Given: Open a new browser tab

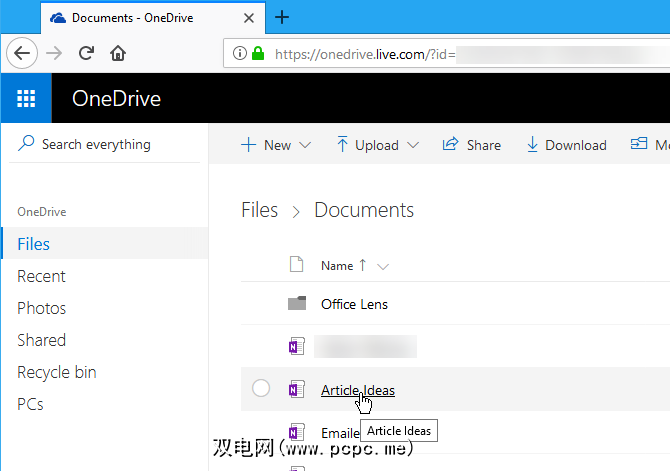Looking at the screenshot, I should (x=282, y=17).
